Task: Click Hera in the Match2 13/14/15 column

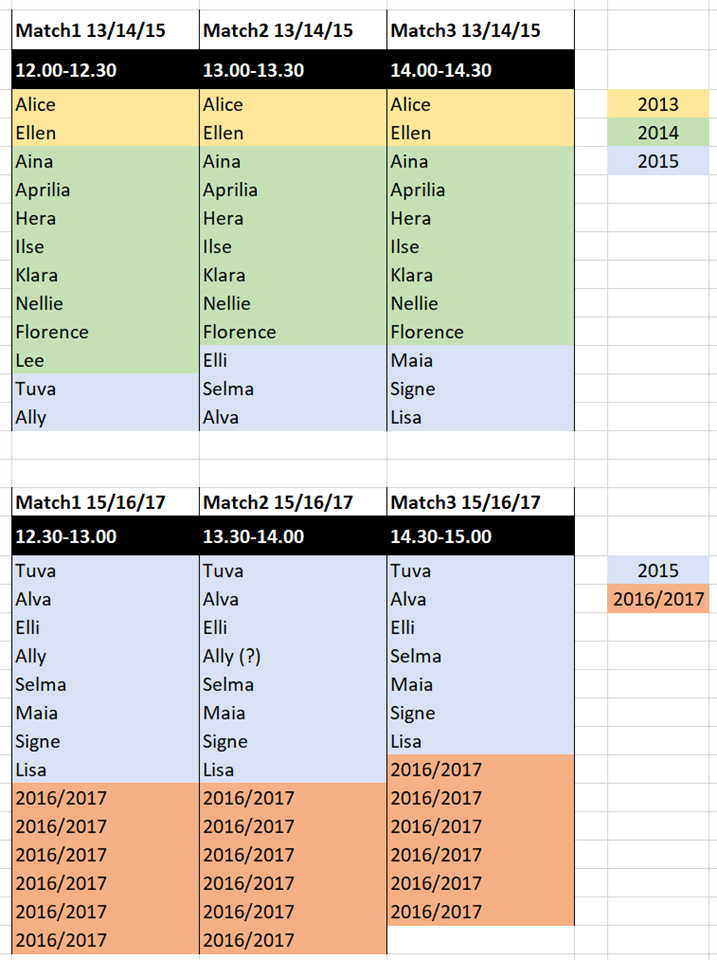Action: pyautogui.click(x=292, y=218)
